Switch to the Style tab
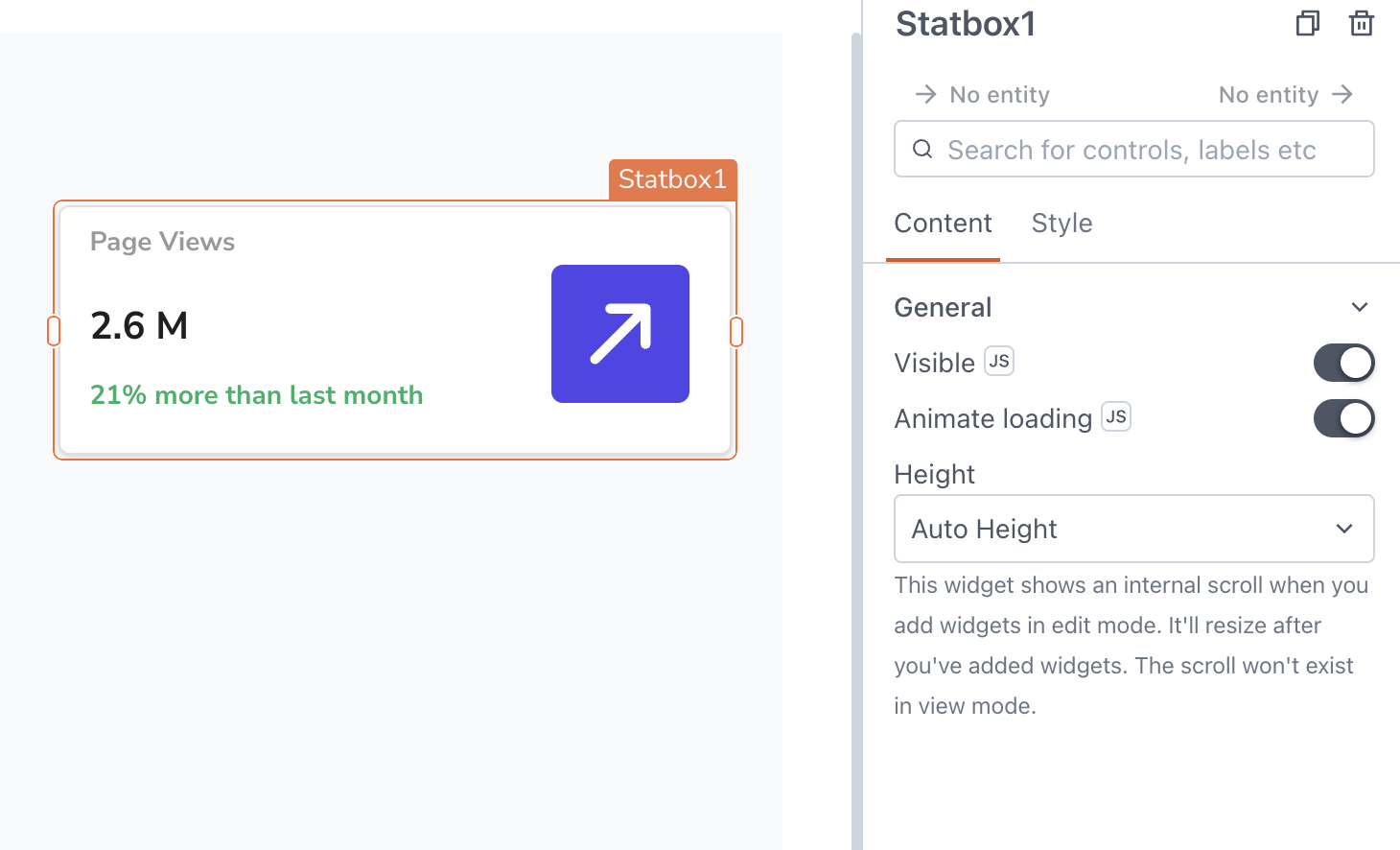This screenshot has height=850, width=1400. [x=1062, y=223]
